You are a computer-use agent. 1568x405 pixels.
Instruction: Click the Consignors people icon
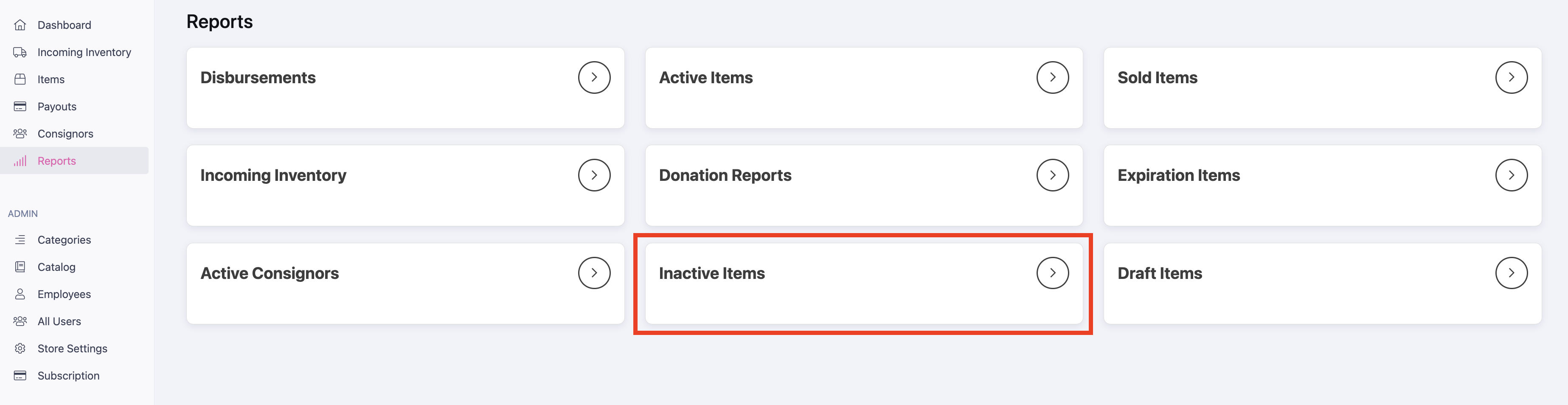[20, 133]
